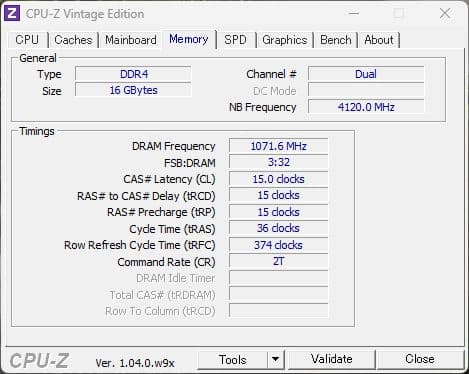The image size is (469, 374).
Task: Expand the Tools dropdown arrow
Action: tap(276, 359)
